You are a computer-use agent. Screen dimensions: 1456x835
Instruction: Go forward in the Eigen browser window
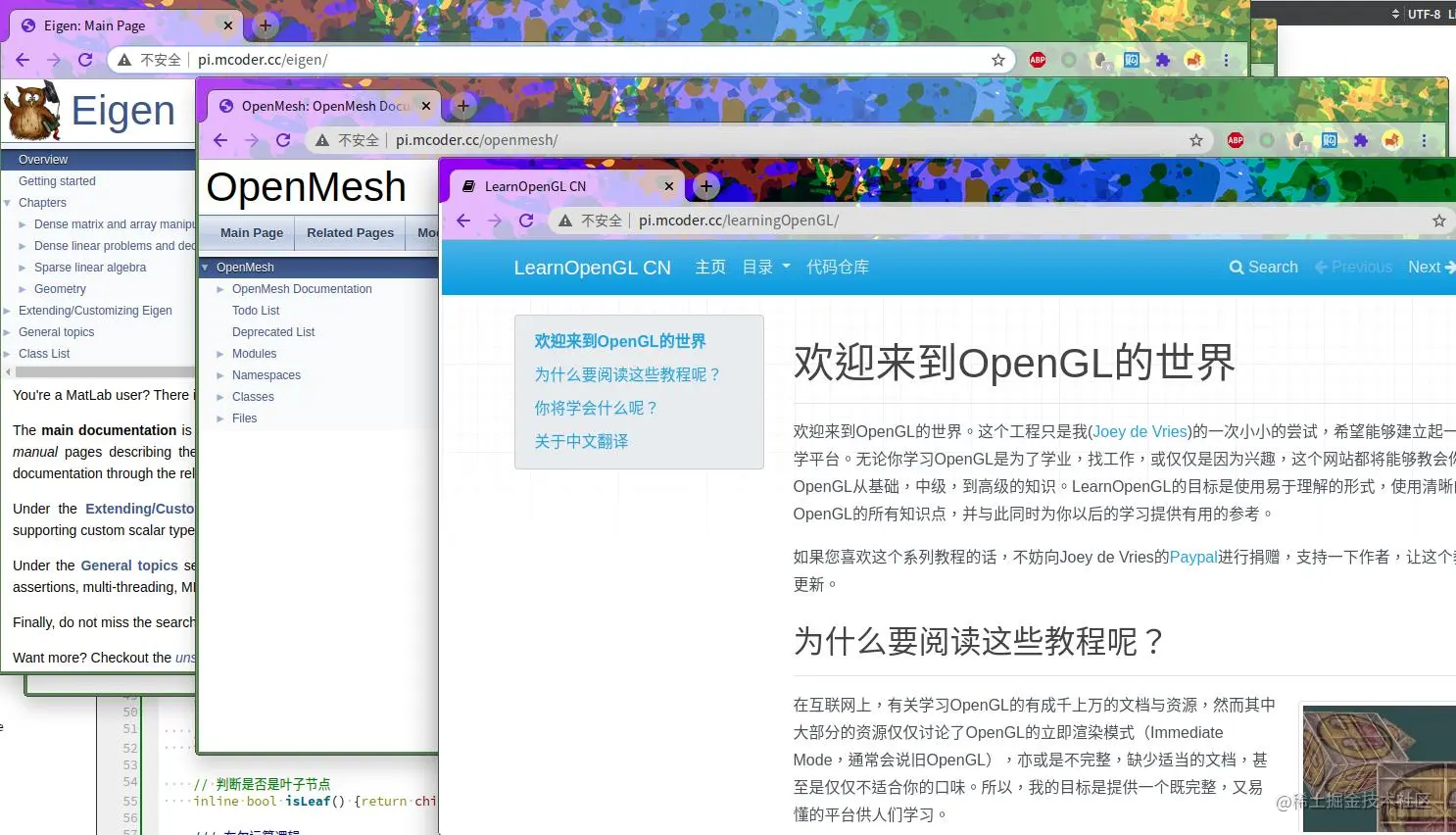coord(54,60)
